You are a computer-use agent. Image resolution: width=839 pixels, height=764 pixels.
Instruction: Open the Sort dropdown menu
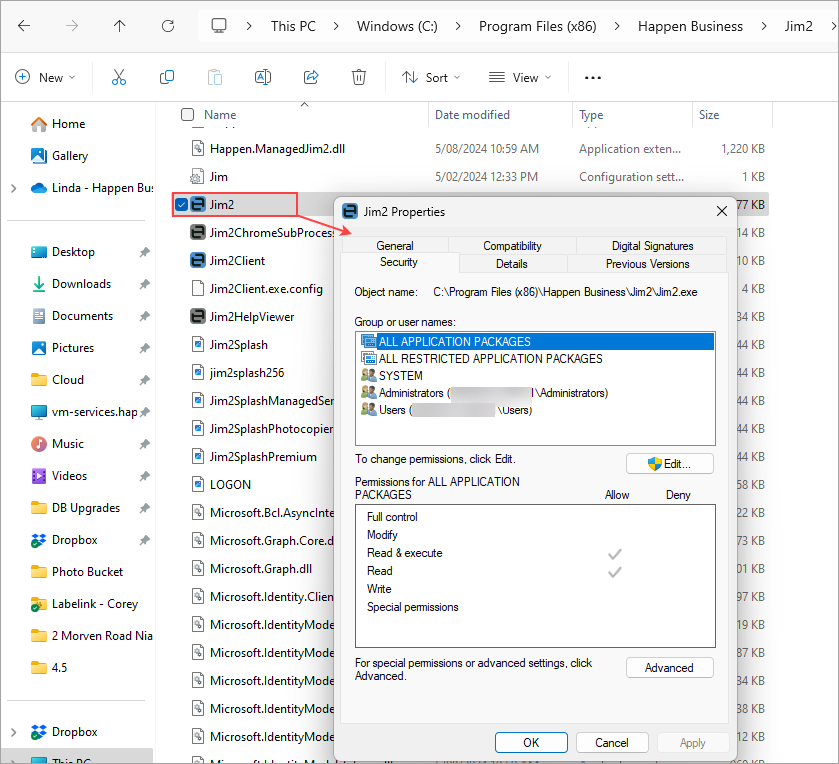(x=431, y=77)
